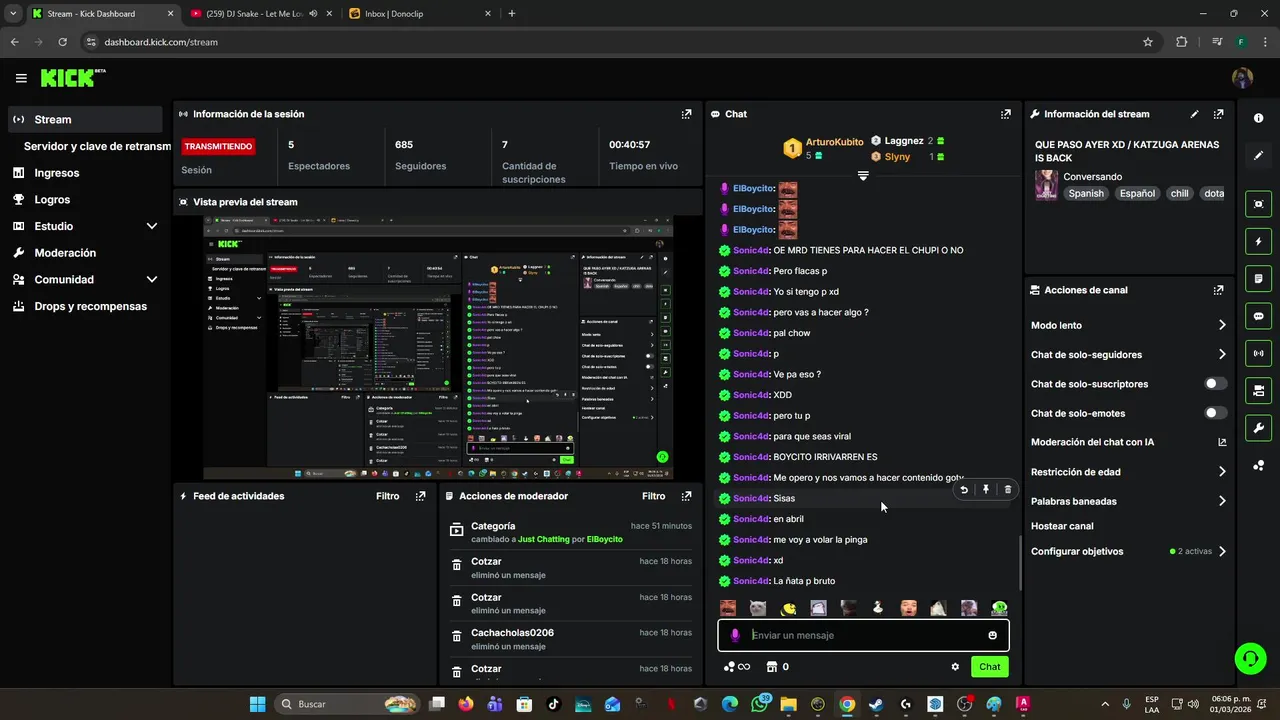Click the undo icon on the Sisas message
Image resolution: width=1280 pixels, height=720 pixels.
pyautogui.click(x=964, y=490)
